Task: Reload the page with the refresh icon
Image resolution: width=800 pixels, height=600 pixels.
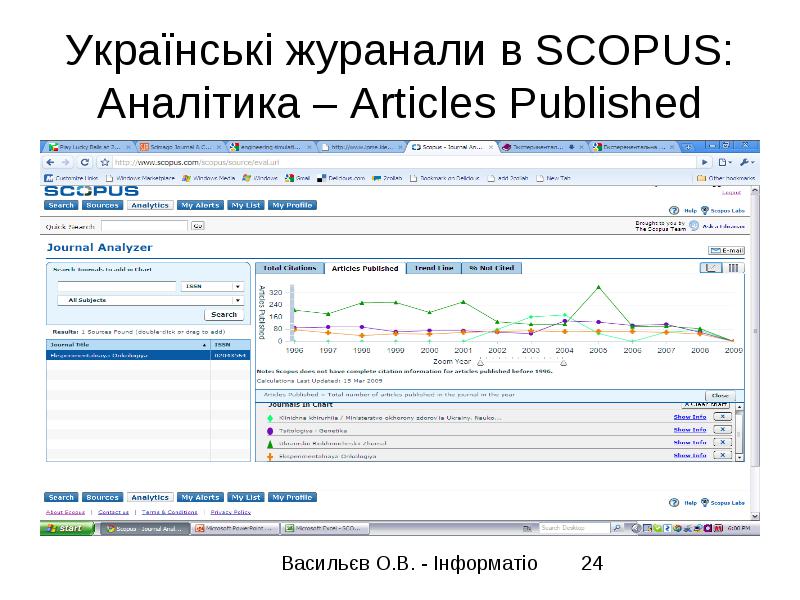Action: click(x=85, y=162)
